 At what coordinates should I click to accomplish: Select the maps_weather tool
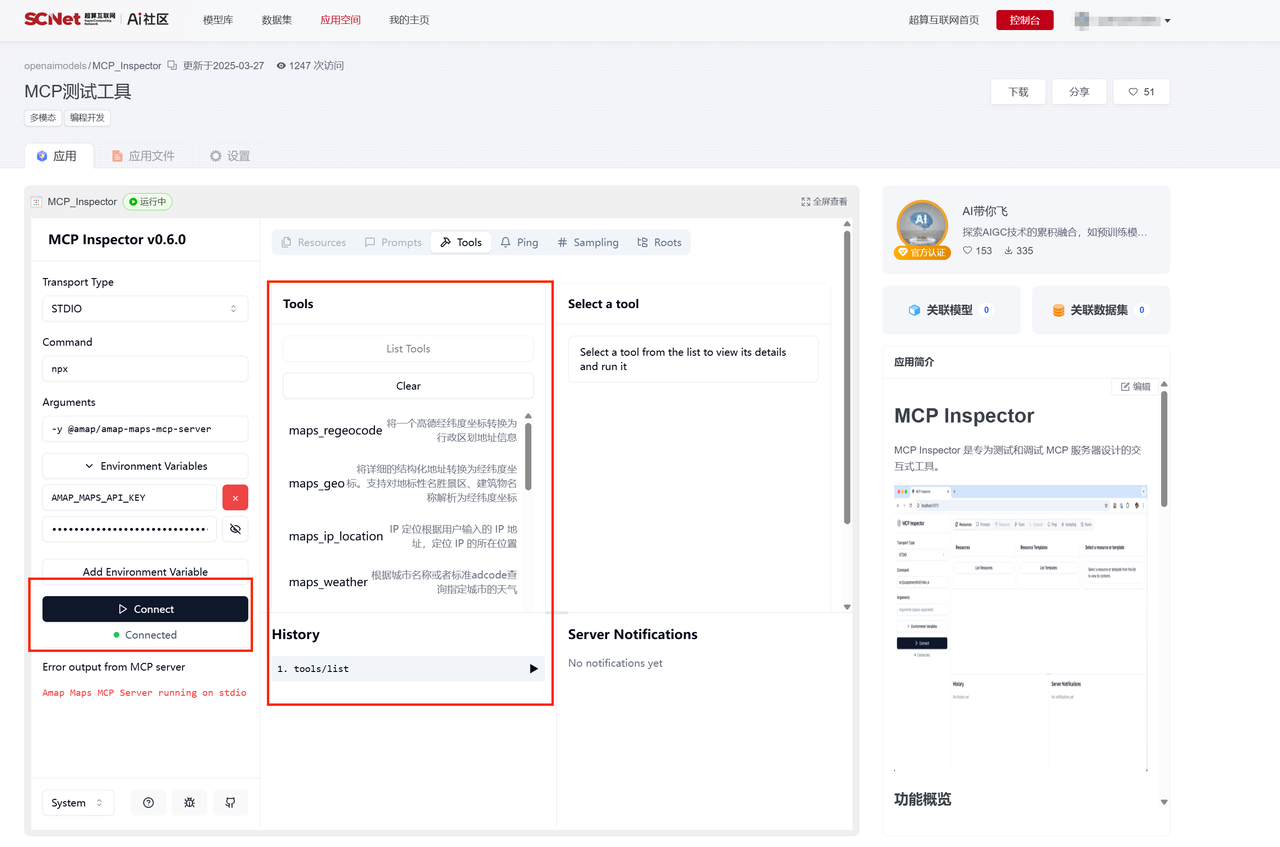pyautogui.click(x=328, y=582)
